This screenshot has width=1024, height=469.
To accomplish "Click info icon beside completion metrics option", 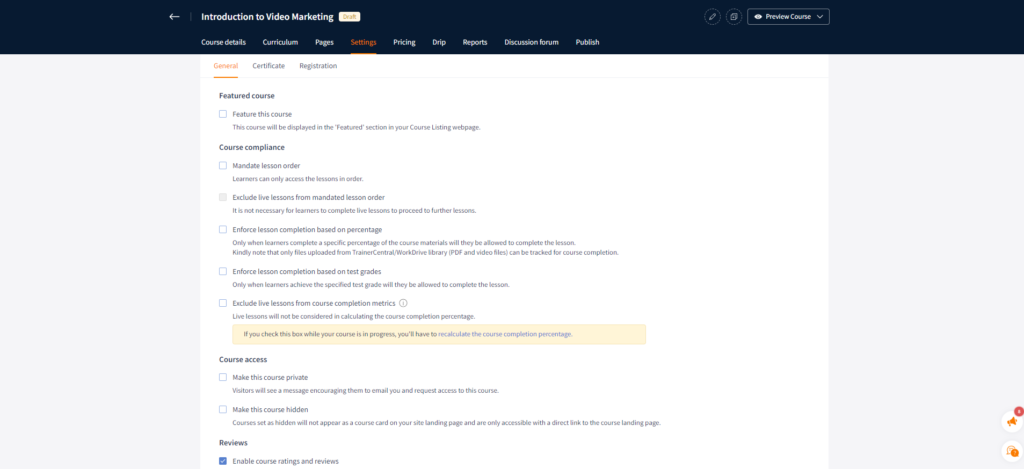I will point(403,303).
